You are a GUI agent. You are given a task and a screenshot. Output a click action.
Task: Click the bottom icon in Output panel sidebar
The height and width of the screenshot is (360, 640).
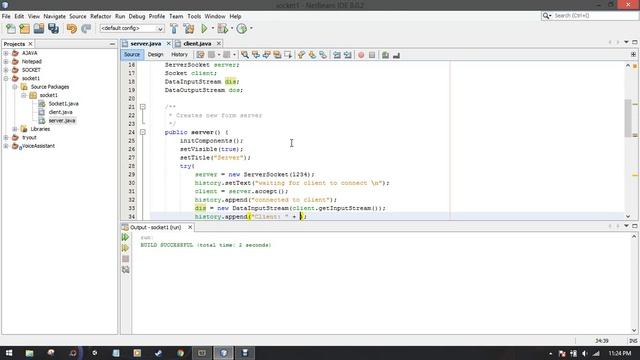pyautogui.click(x=125, y=270)
